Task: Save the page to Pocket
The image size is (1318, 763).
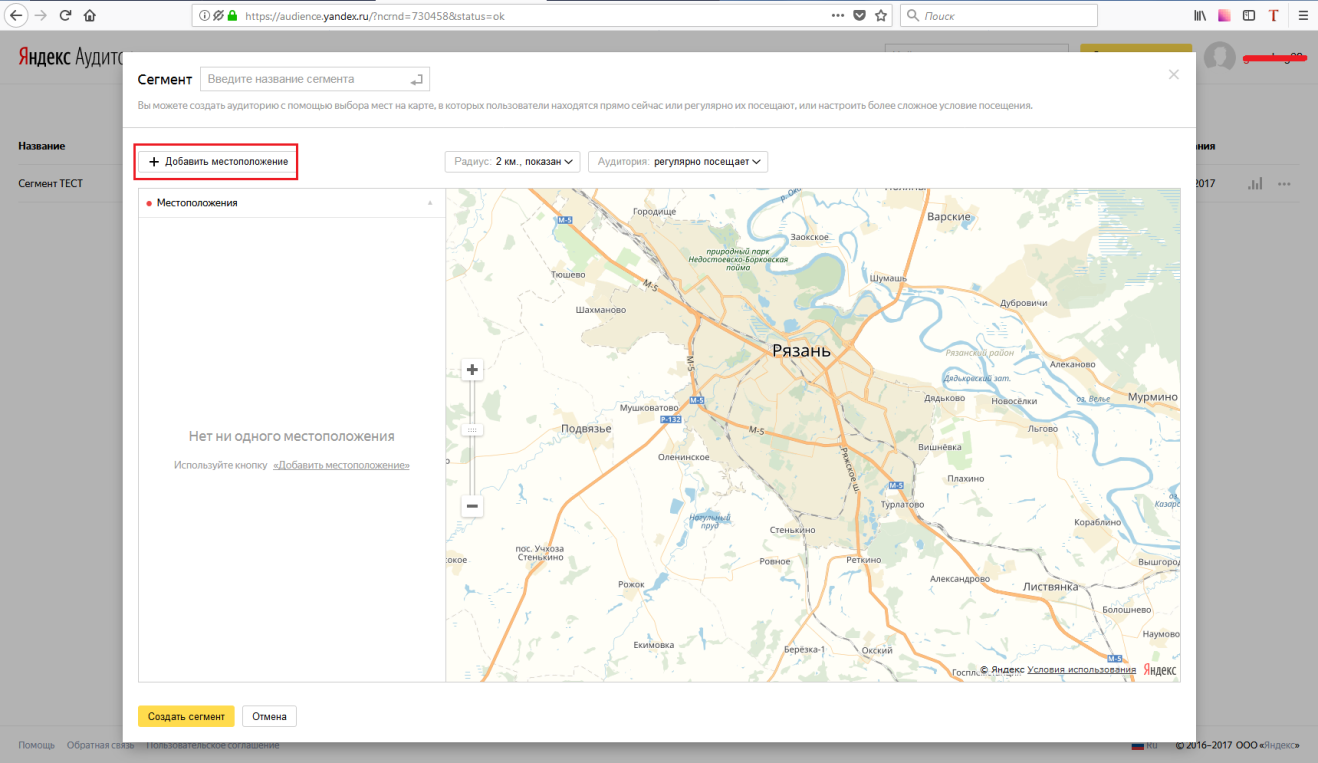Action: pos(860,16)
